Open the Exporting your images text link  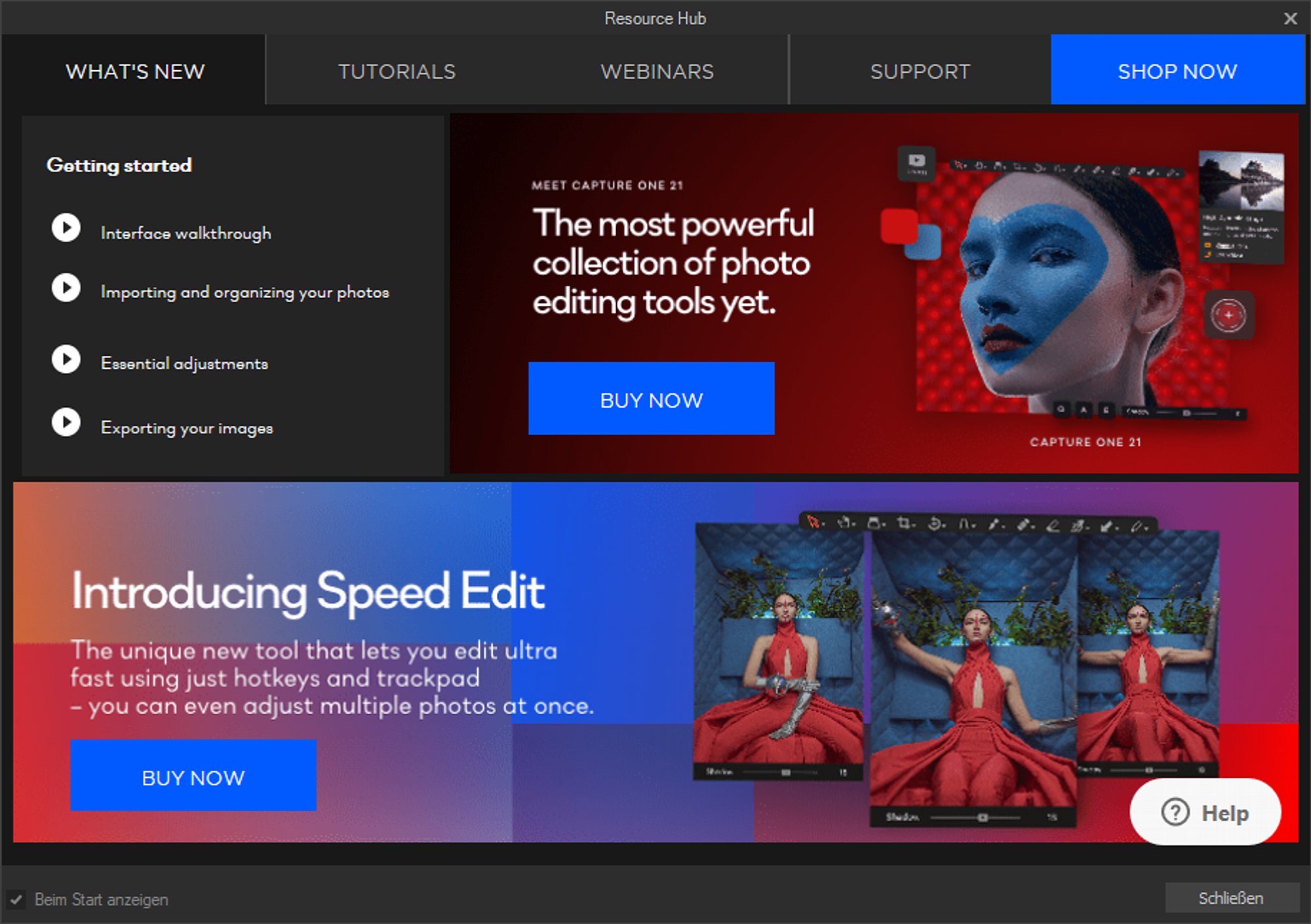[x=187, y=428]
